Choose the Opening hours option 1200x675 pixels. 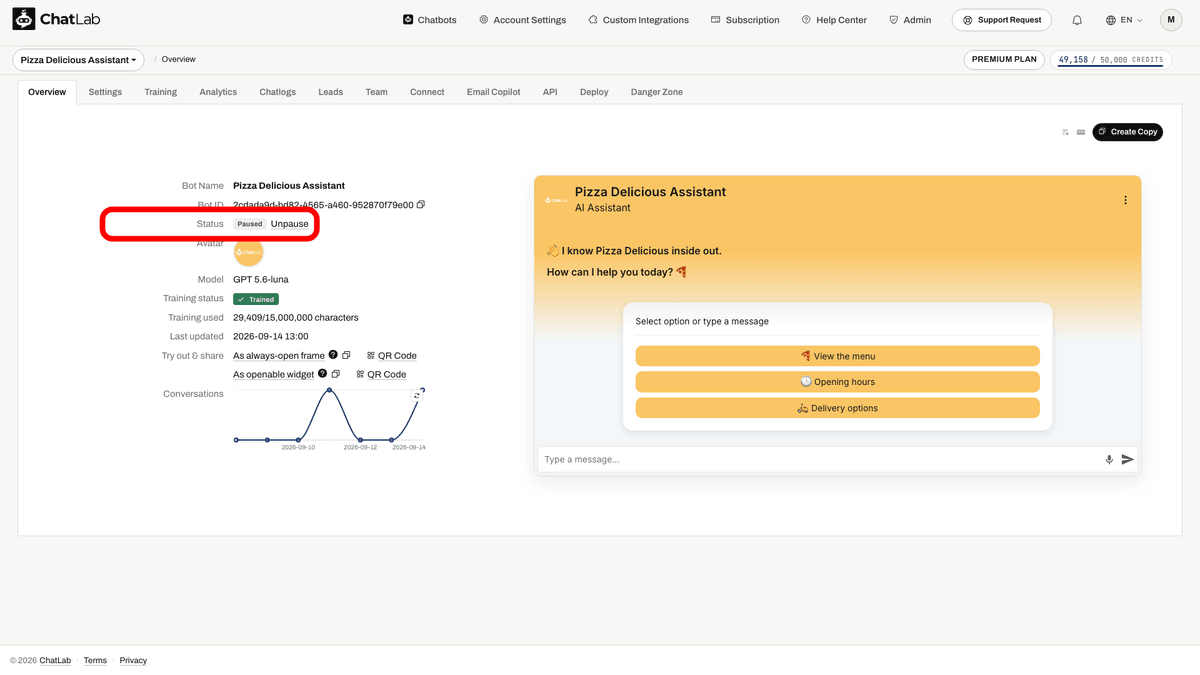click(x=838, y=382)
